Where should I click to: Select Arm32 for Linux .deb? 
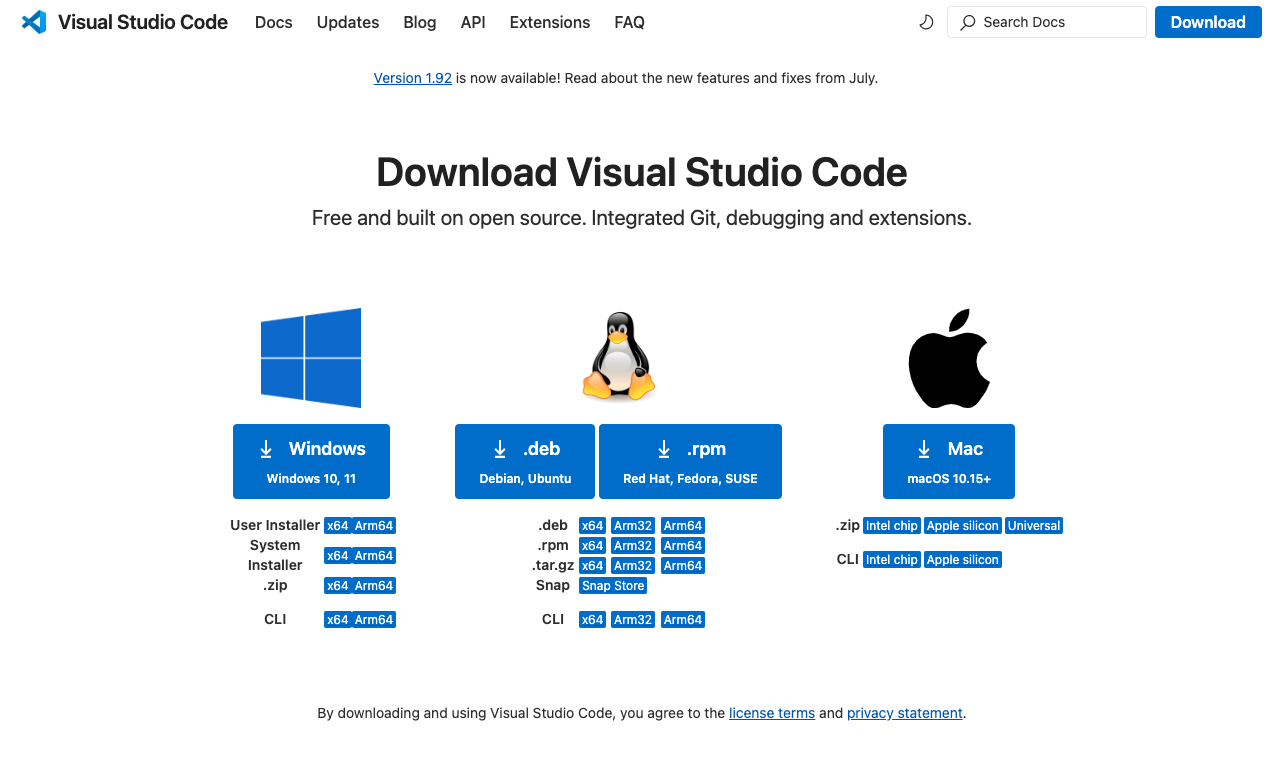pos(633,526)
